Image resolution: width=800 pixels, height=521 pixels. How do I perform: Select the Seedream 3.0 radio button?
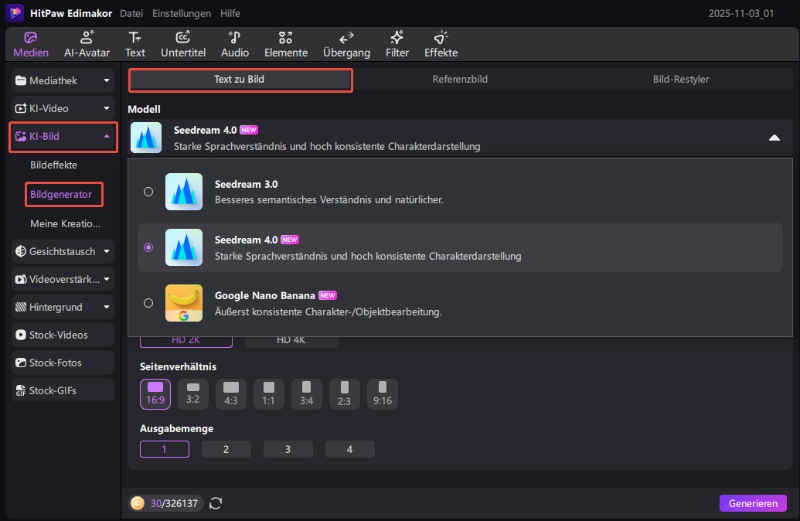point(149,191)
